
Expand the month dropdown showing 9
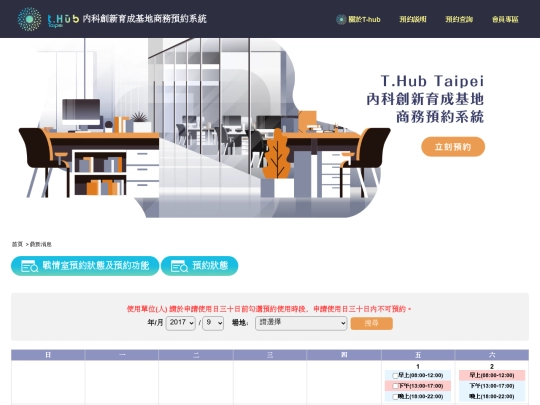click(213, 323)
